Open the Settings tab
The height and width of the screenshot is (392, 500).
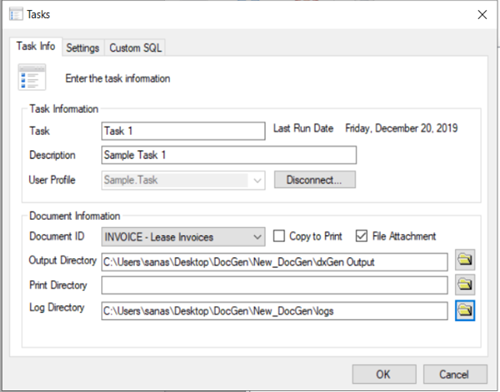click(83, 48)
